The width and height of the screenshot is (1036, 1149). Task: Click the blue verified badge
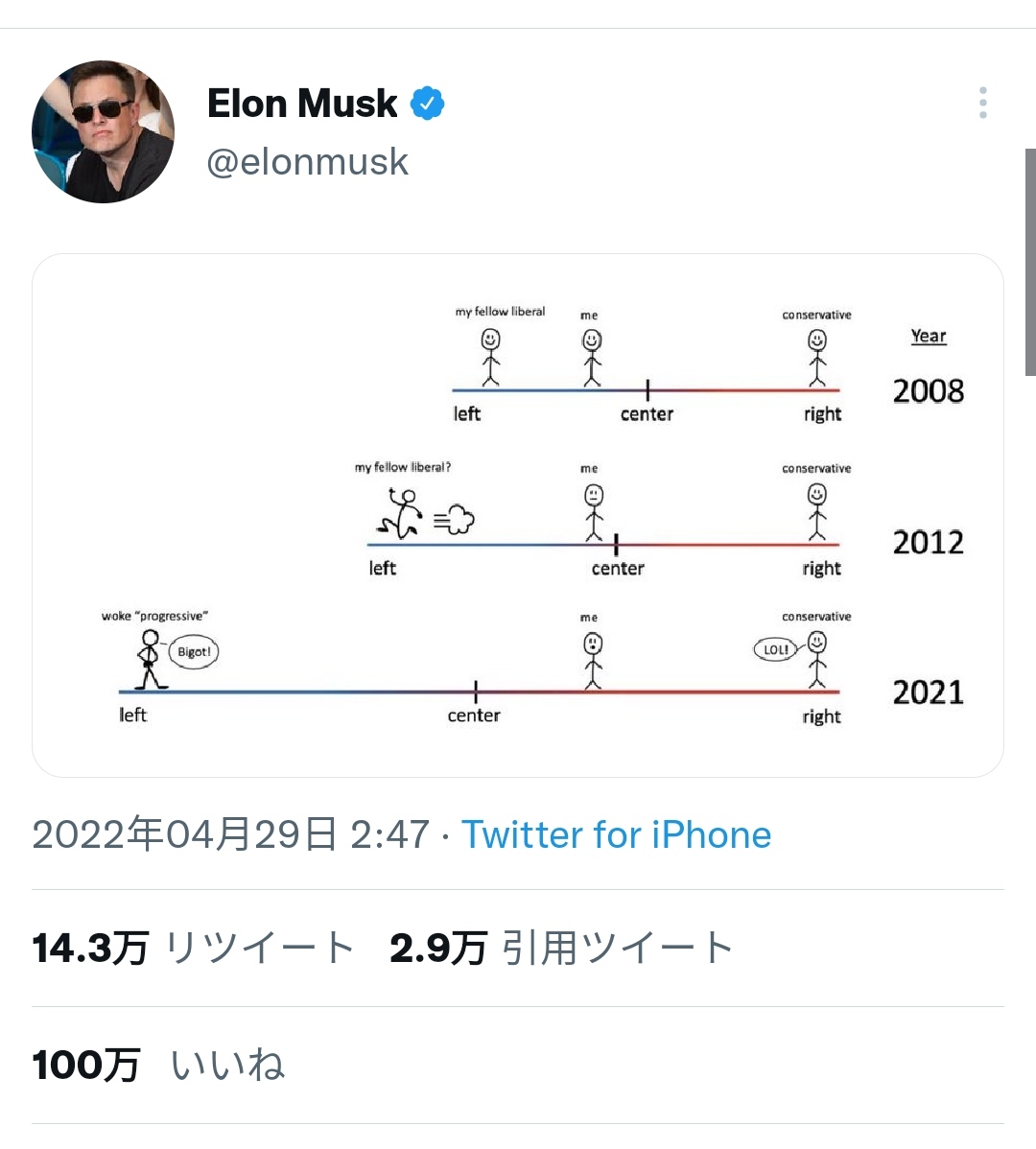point(428,104)
